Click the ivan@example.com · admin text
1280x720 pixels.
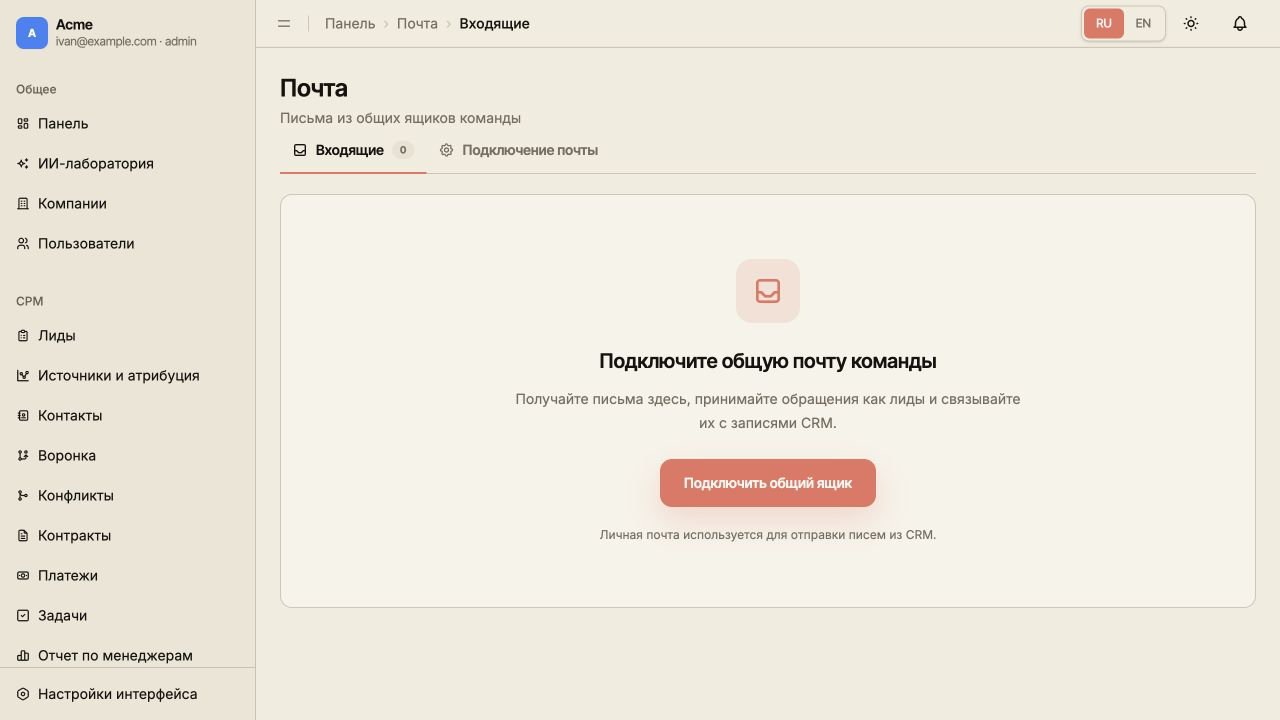click(126, 42)
